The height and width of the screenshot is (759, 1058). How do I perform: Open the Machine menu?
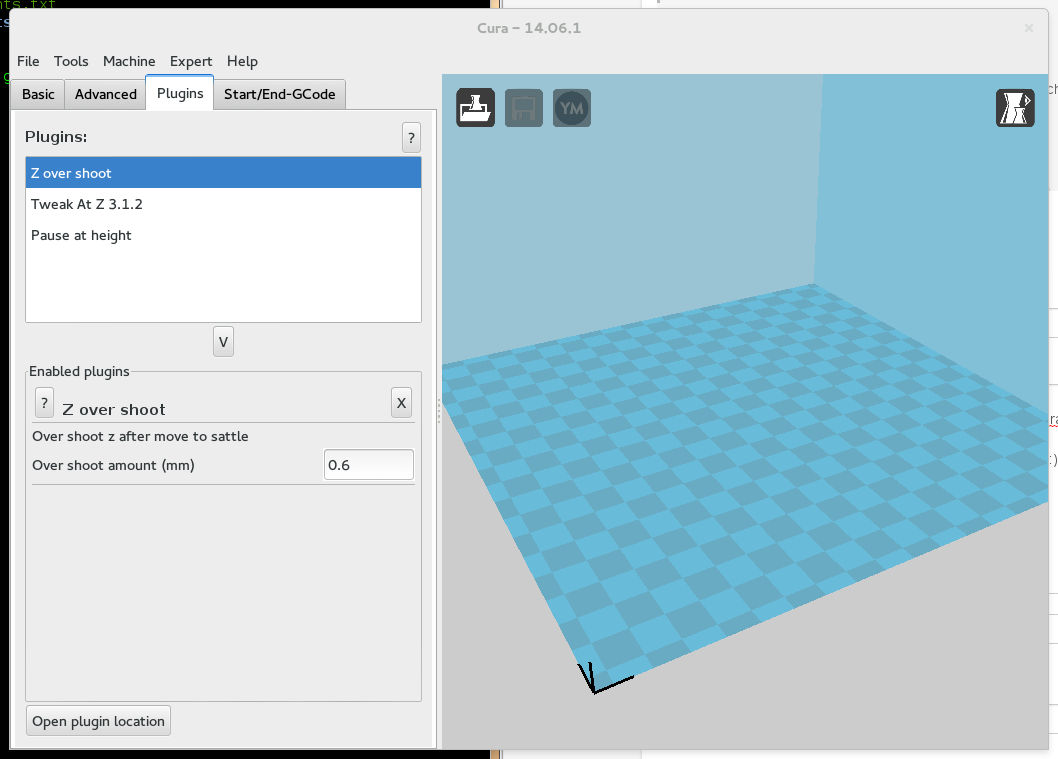coord(129,61)
